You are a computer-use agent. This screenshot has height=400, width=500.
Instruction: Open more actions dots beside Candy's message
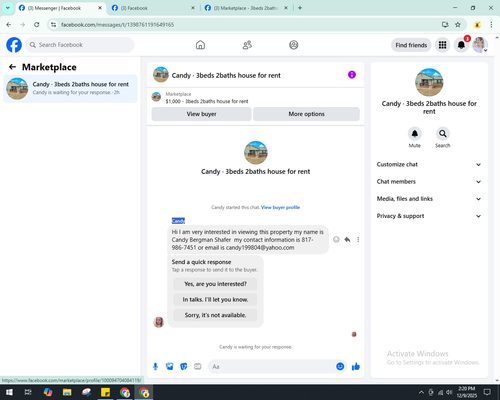click(358, 239)
